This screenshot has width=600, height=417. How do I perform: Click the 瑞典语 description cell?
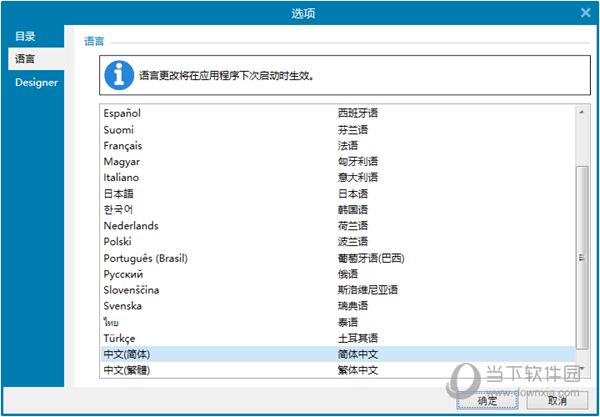pos(353,306)
